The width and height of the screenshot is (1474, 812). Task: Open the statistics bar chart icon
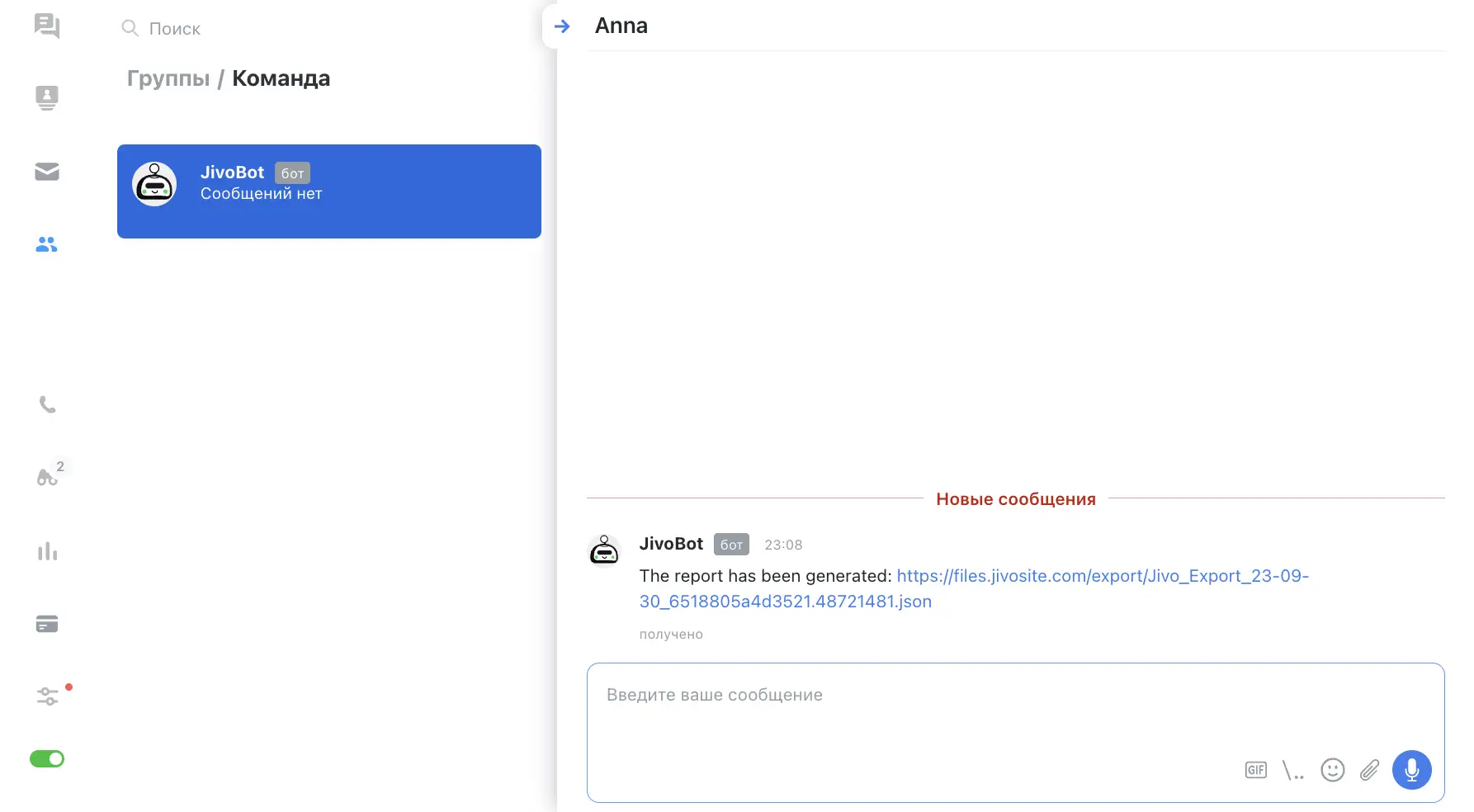(x=47, y=551)
